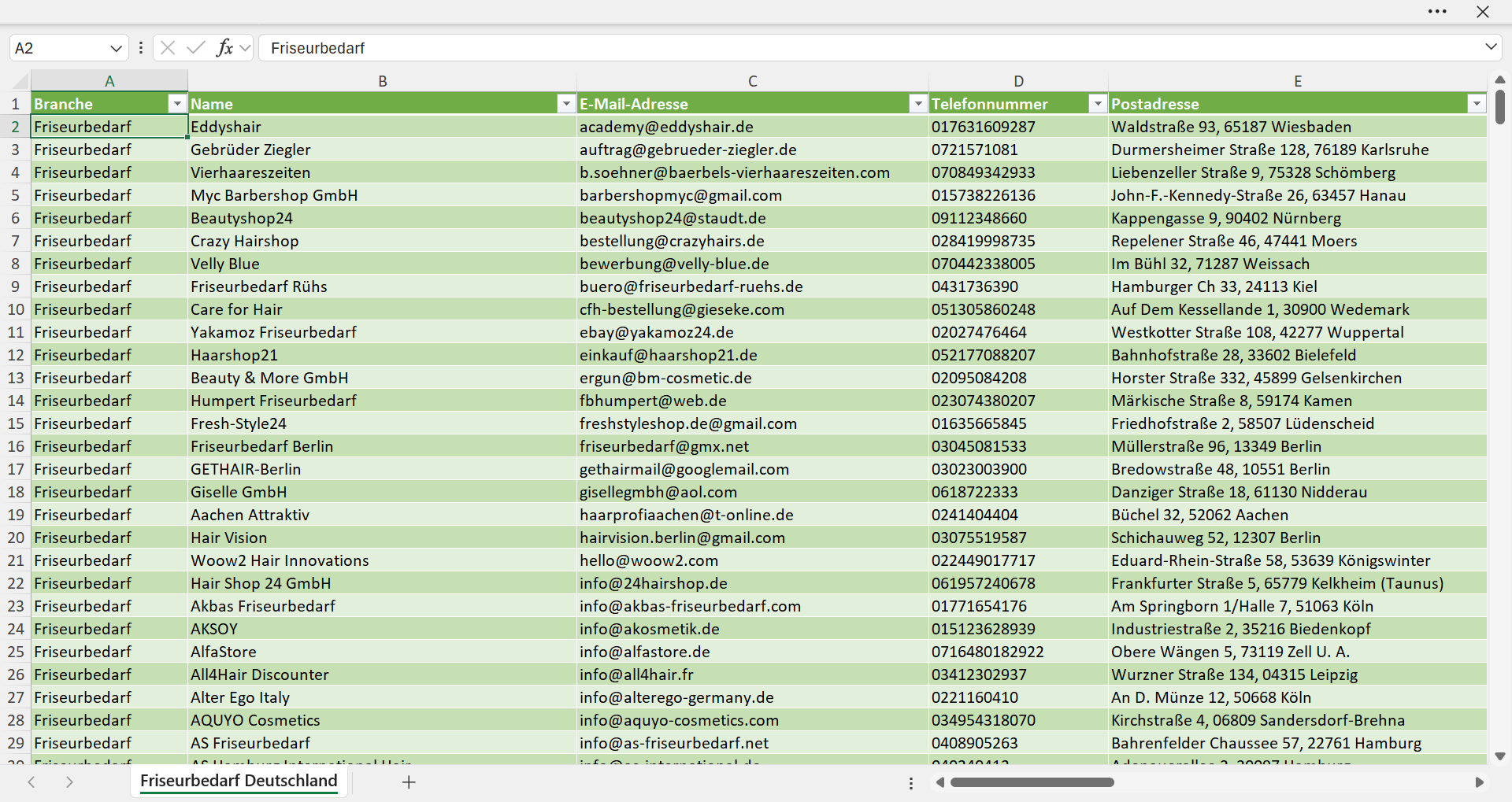Image resolution: width=1512 pixels, height=802 pixels.
Task: Click the vertical dots handle beside Name Box
Action: pos(141,48)
